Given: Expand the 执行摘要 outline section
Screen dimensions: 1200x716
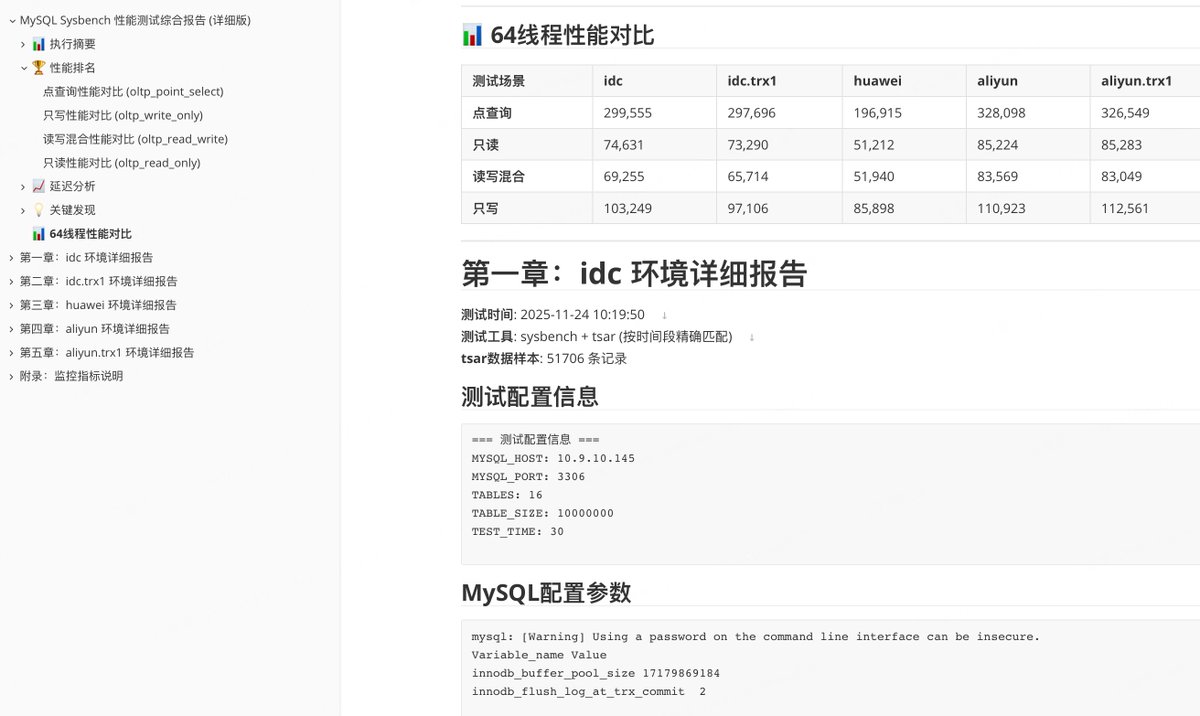Looking at the screenshot, I should click(23, 44).
